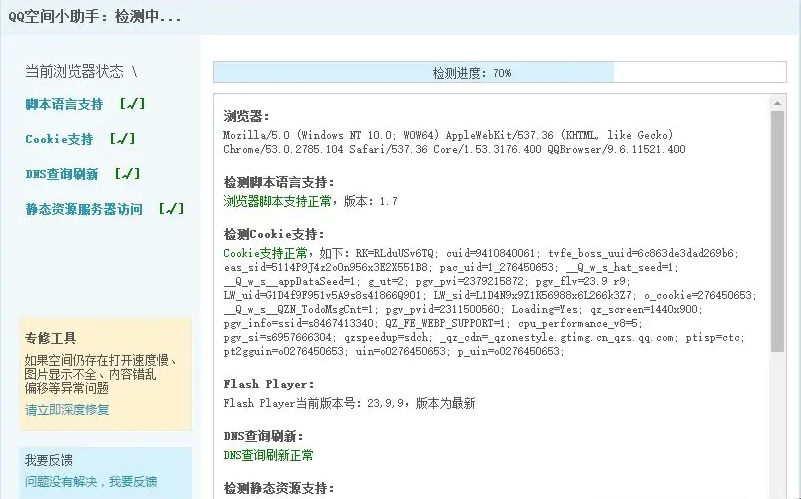Click the 我要反馈 heading

[x=49, y=460]
